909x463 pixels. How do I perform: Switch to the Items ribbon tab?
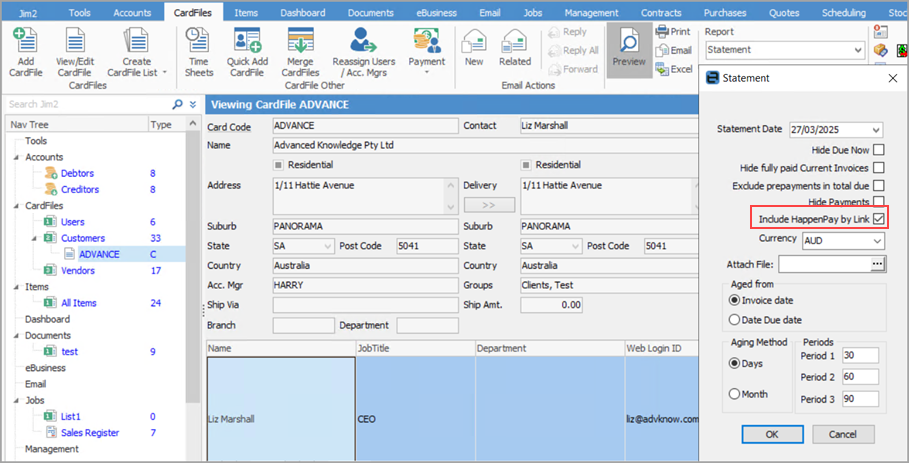click(x=246, y=12)
